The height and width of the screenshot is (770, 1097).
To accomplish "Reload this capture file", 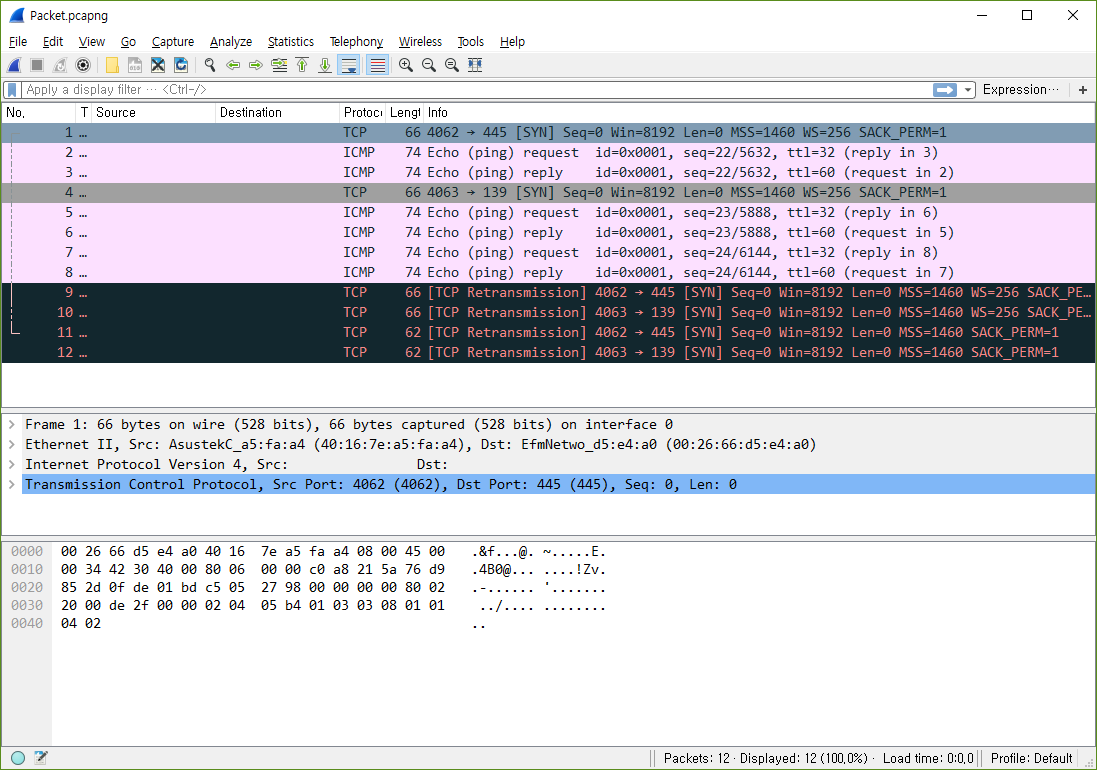I will pos(181,65).
